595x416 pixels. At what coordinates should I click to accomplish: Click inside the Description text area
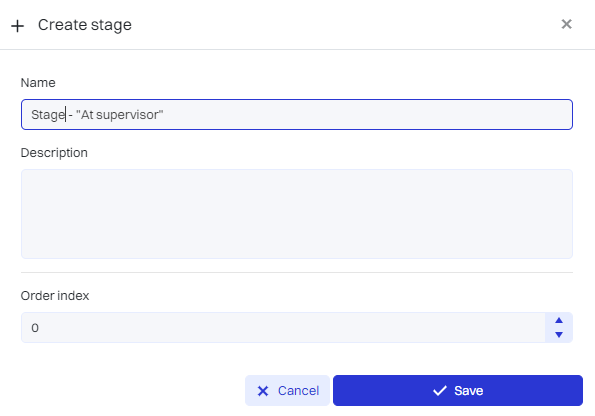[x=297, y=214]
